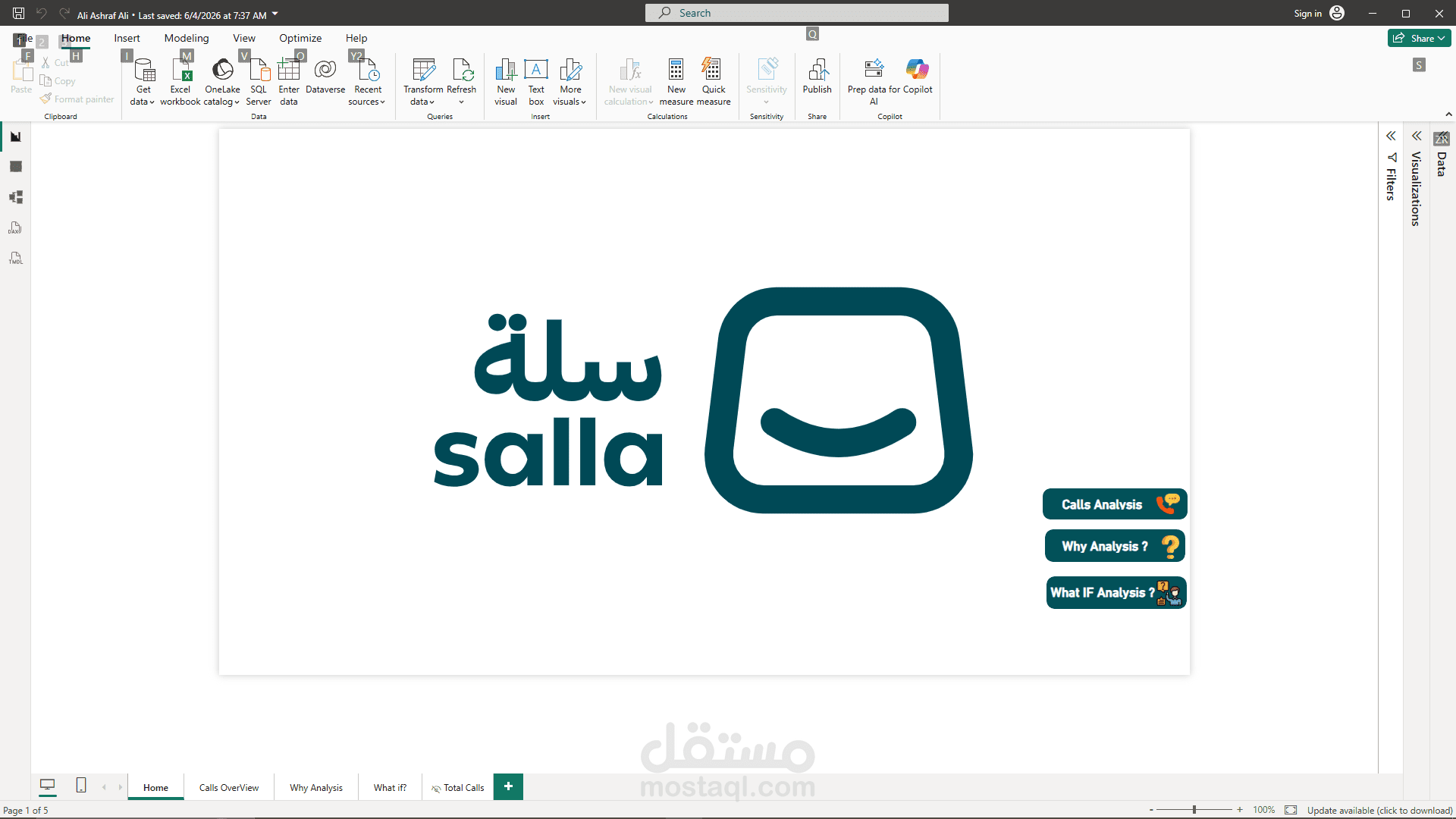Publish the report
Viewport: 1456px width, 819px height.
click(x=817, y=76)
